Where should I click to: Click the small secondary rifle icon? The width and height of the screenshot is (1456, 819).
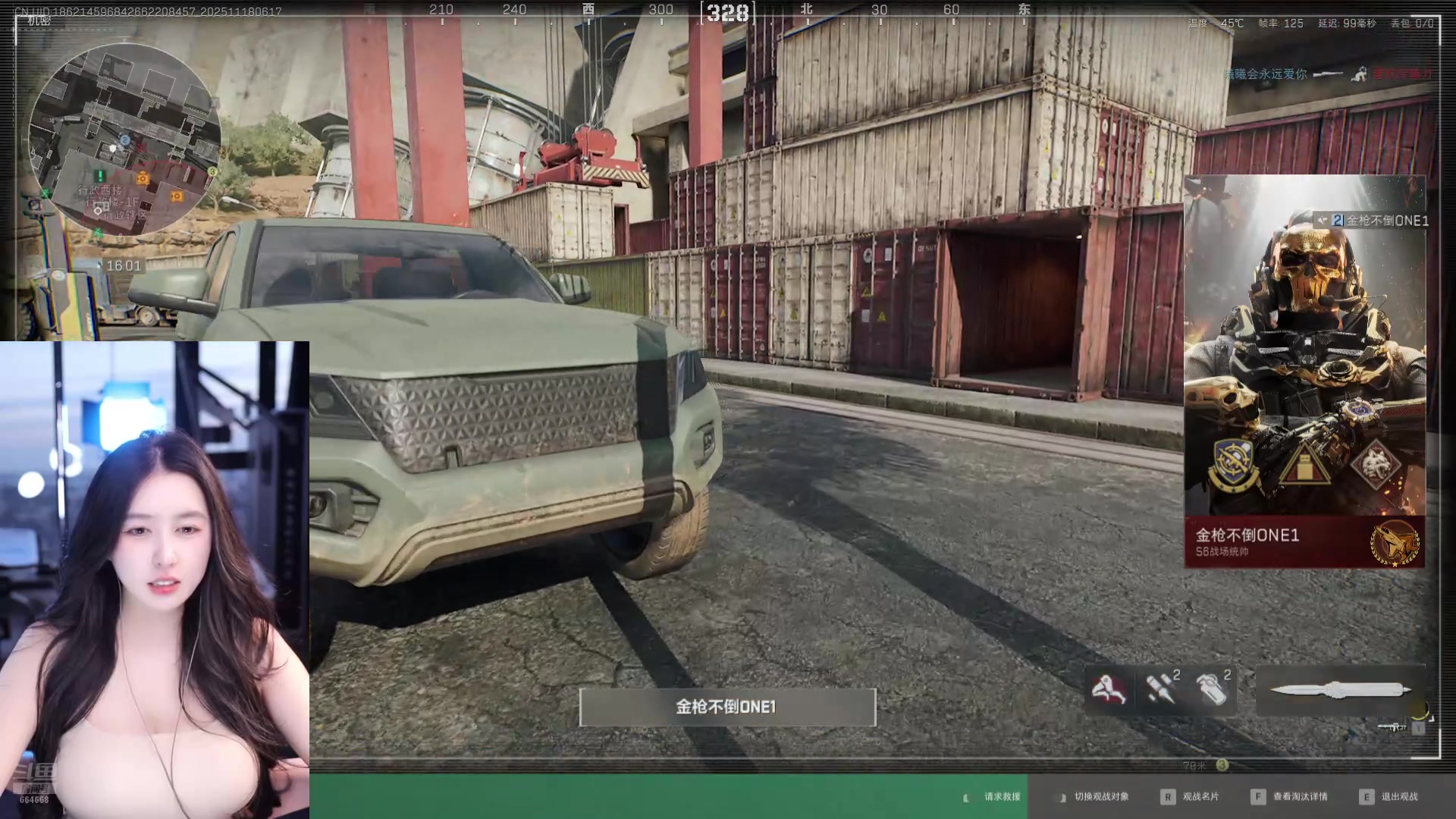point(1392,727)
